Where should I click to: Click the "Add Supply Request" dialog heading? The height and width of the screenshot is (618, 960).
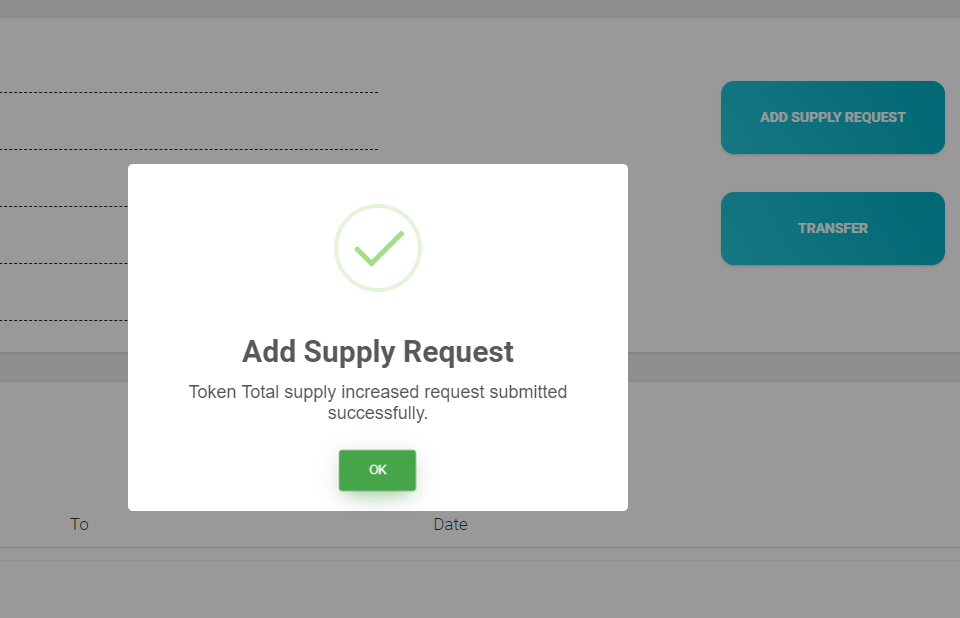(377, 352)
